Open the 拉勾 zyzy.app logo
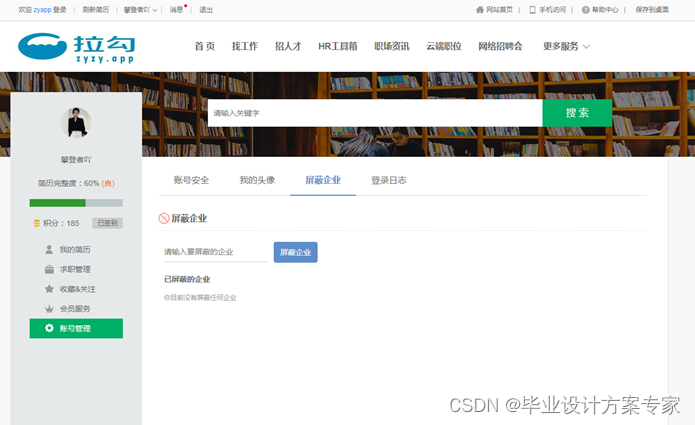Image resolution: width=695 pixels, height=425 pixels. click(x=76, y=47)
